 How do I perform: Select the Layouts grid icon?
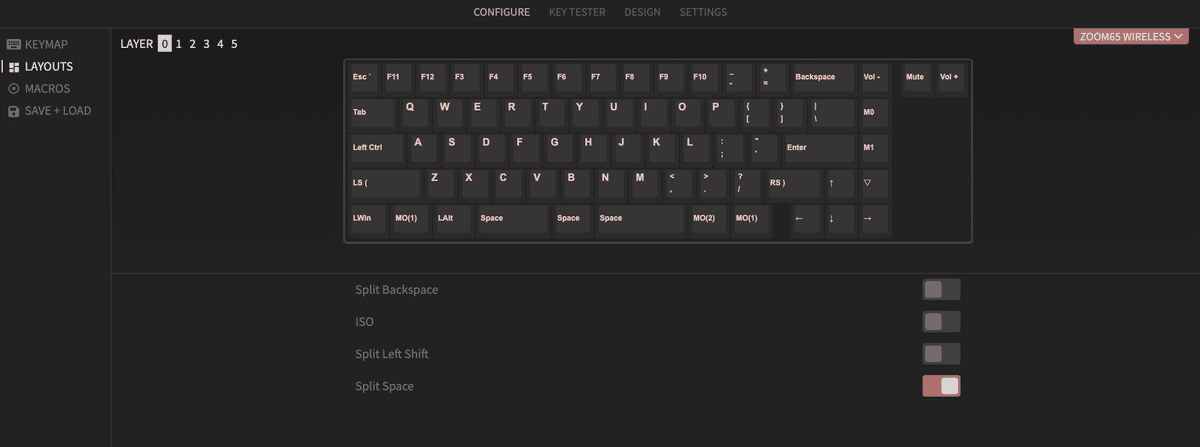click(14, 66)
